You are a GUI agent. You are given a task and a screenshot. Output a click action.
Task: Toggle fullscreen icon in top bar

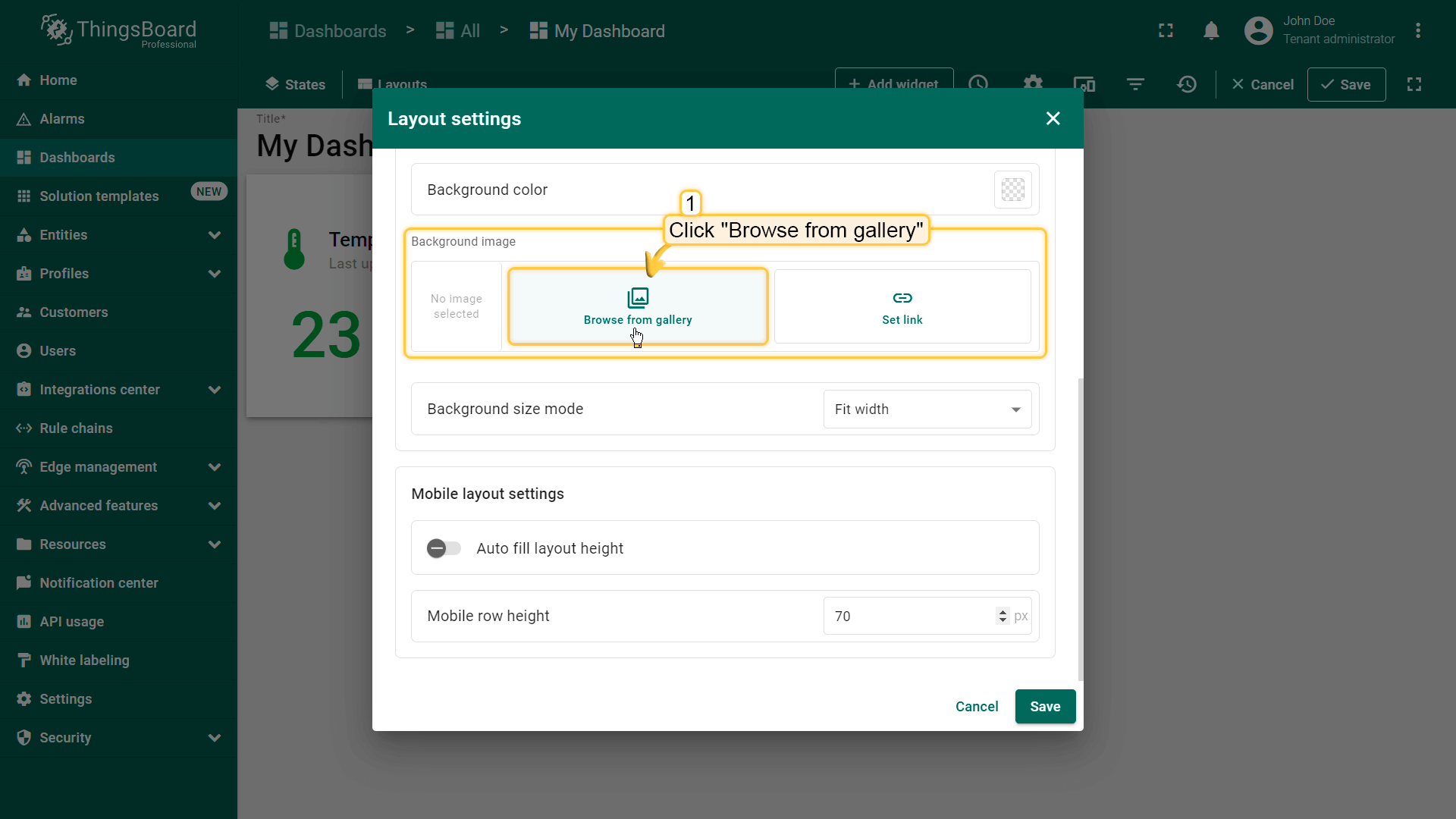click(1166, 31)
